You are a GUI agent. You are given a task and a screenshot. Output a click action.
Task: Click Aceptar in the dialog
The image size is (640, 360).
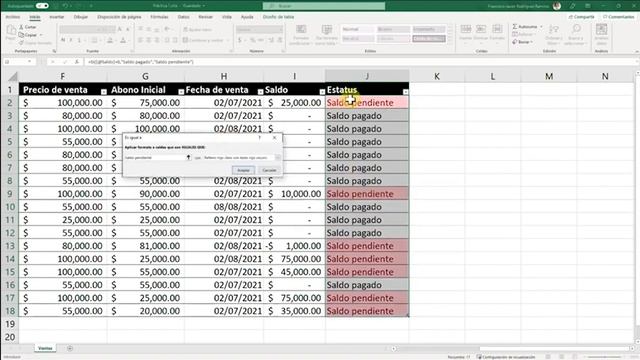tap(243, 170)
